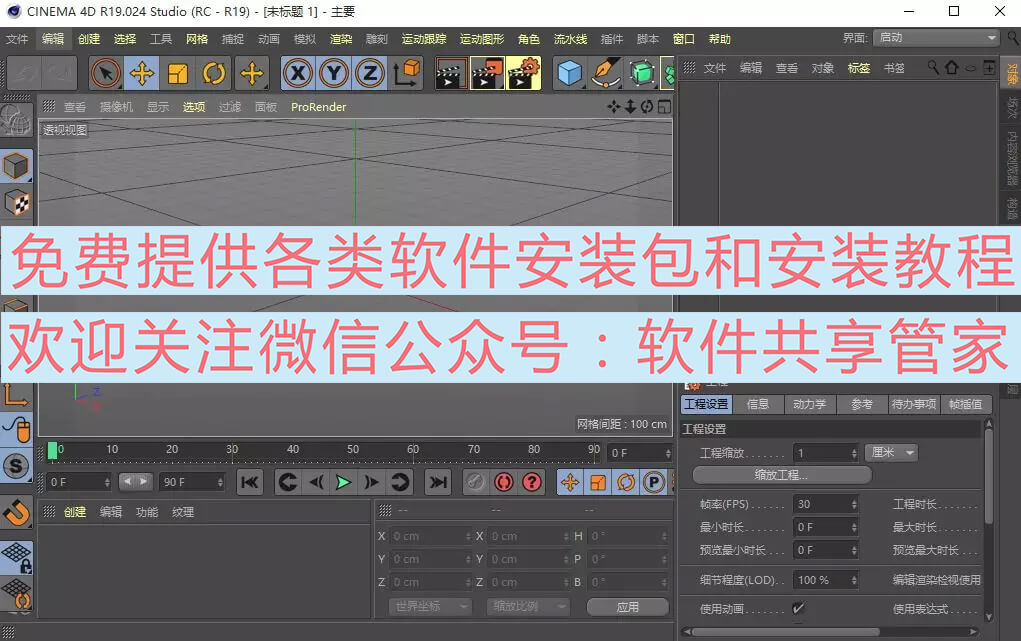Image resolution: width=1021 pixels, height=641 pixels.
Task: Open the 世界坐标 dropdown
Action: (430, 606)
